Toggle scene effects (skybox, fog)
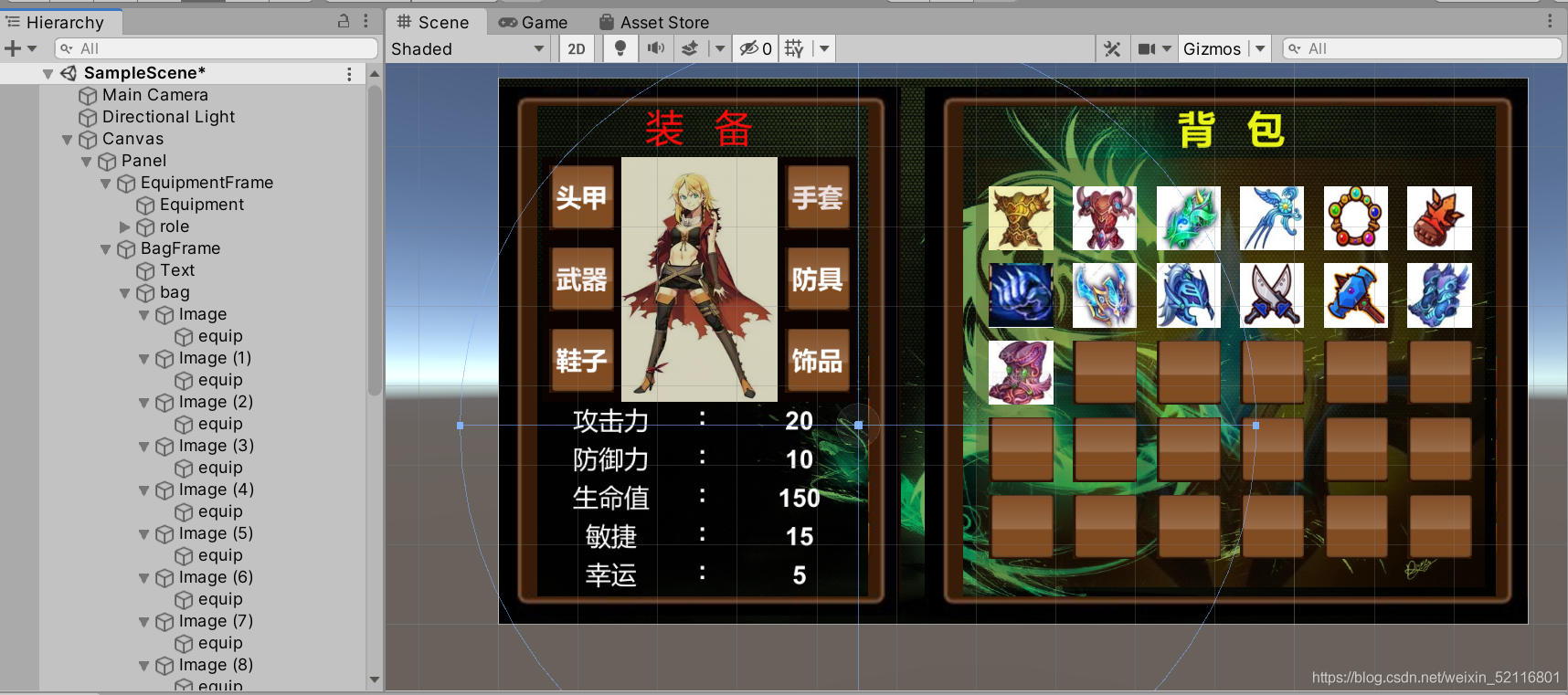The height and width of the screenshot is (695, 1568). (690, 48)
